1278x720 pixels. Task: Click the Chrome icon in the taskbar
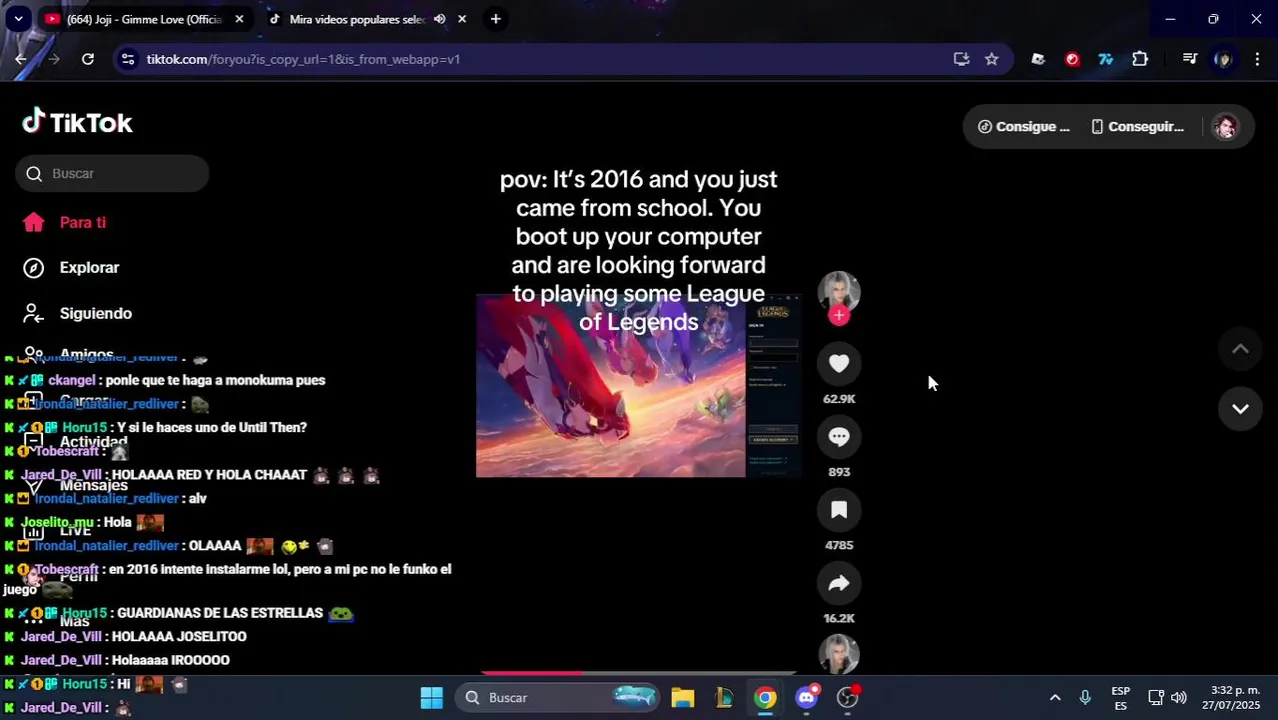tap(765, 697)
